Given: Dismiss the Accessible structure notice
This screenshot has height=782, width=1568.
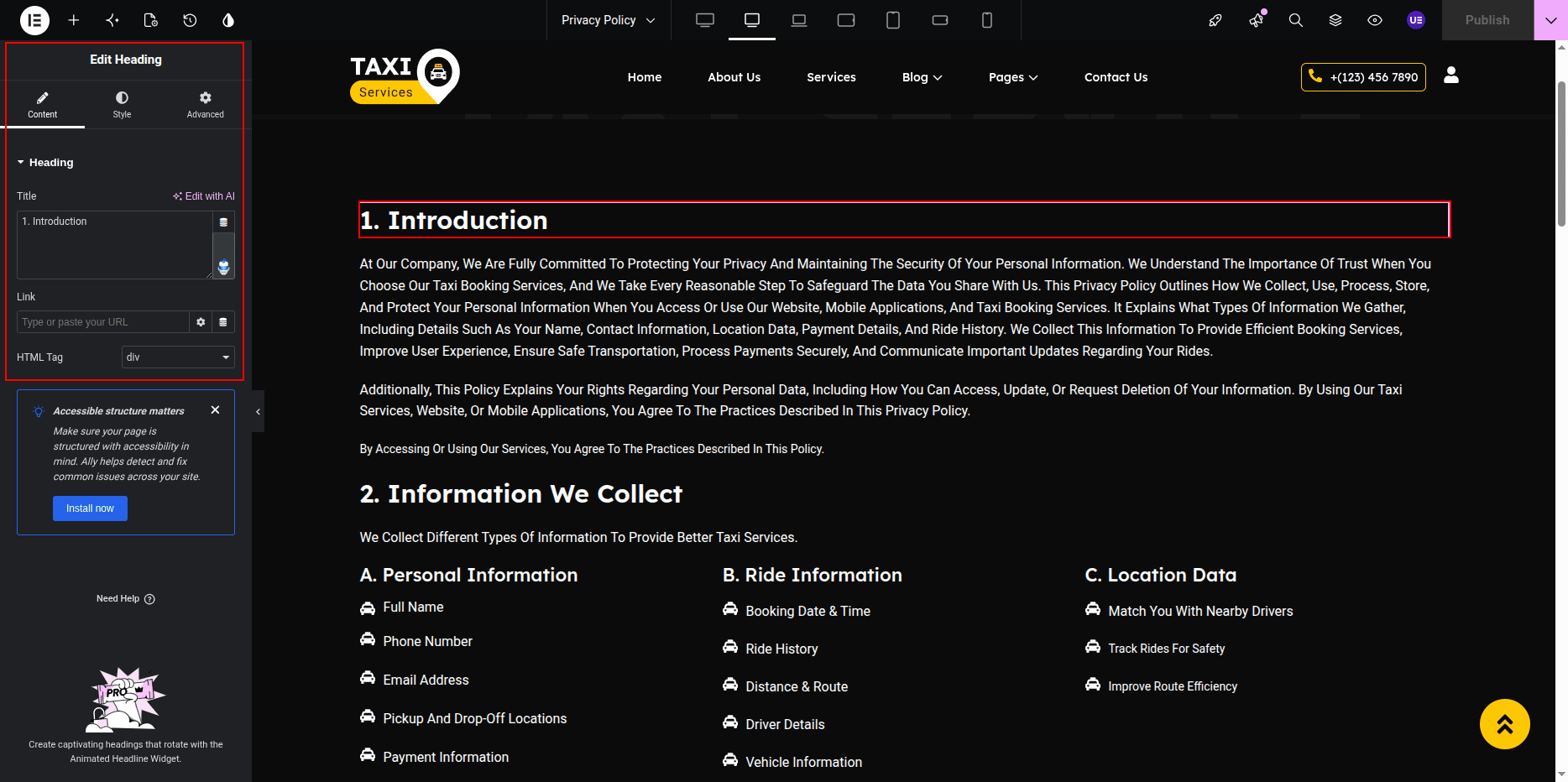Looking at the screenshot, I should pyautogui.click(x=216, y=410).
